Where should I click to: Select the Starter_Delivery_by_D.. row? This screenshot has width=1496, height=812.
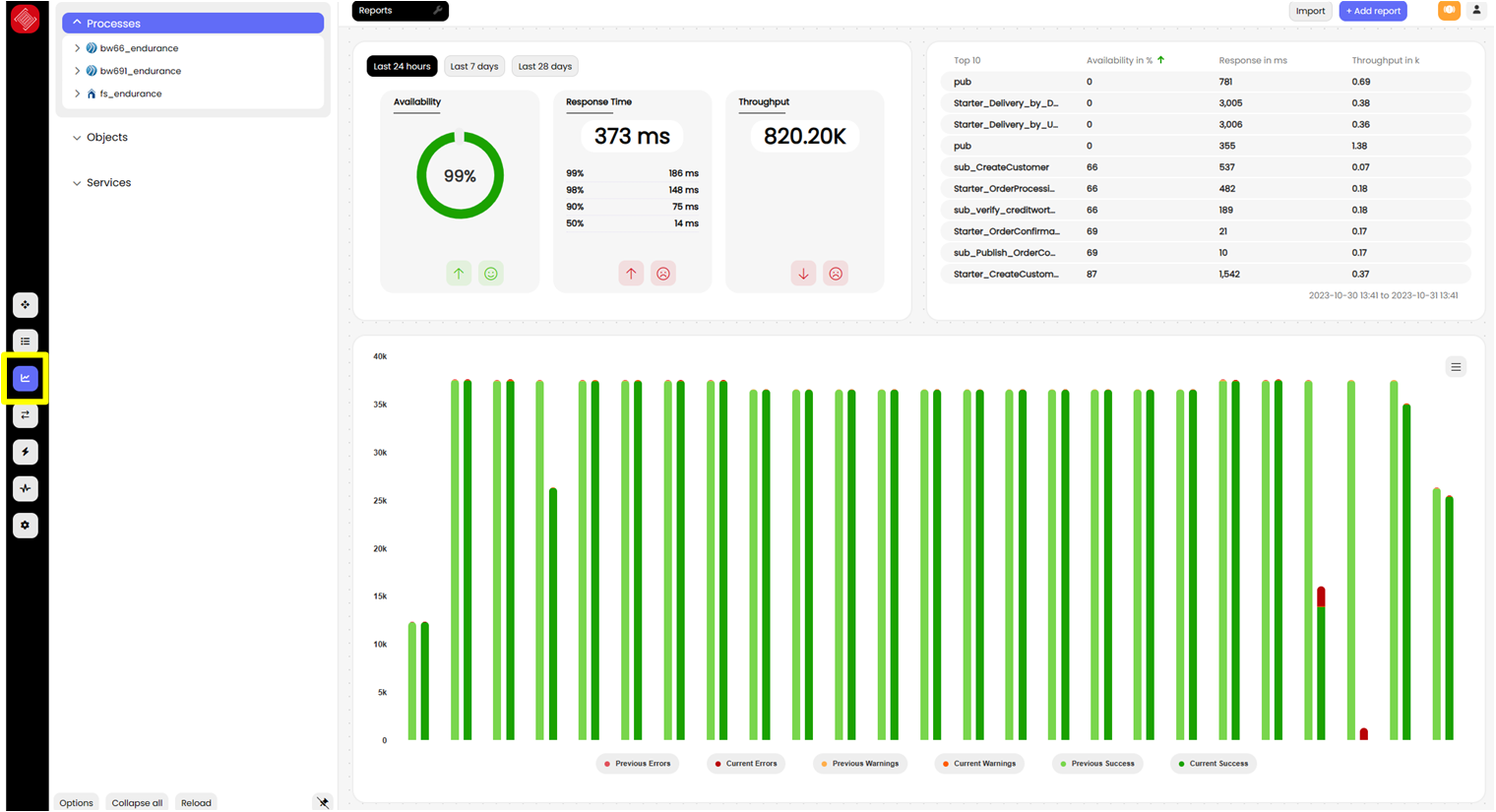tap(1206, 103)
